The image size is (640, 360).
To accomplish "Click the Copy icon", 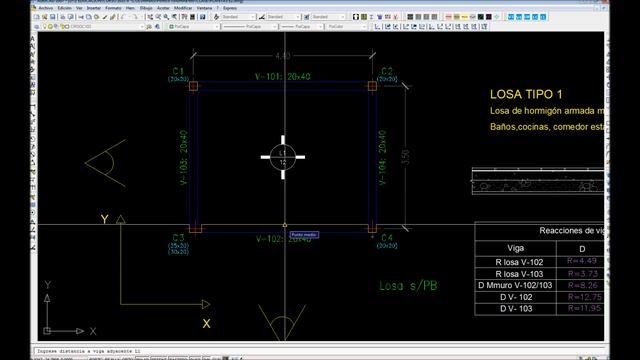I will [89, 17].
